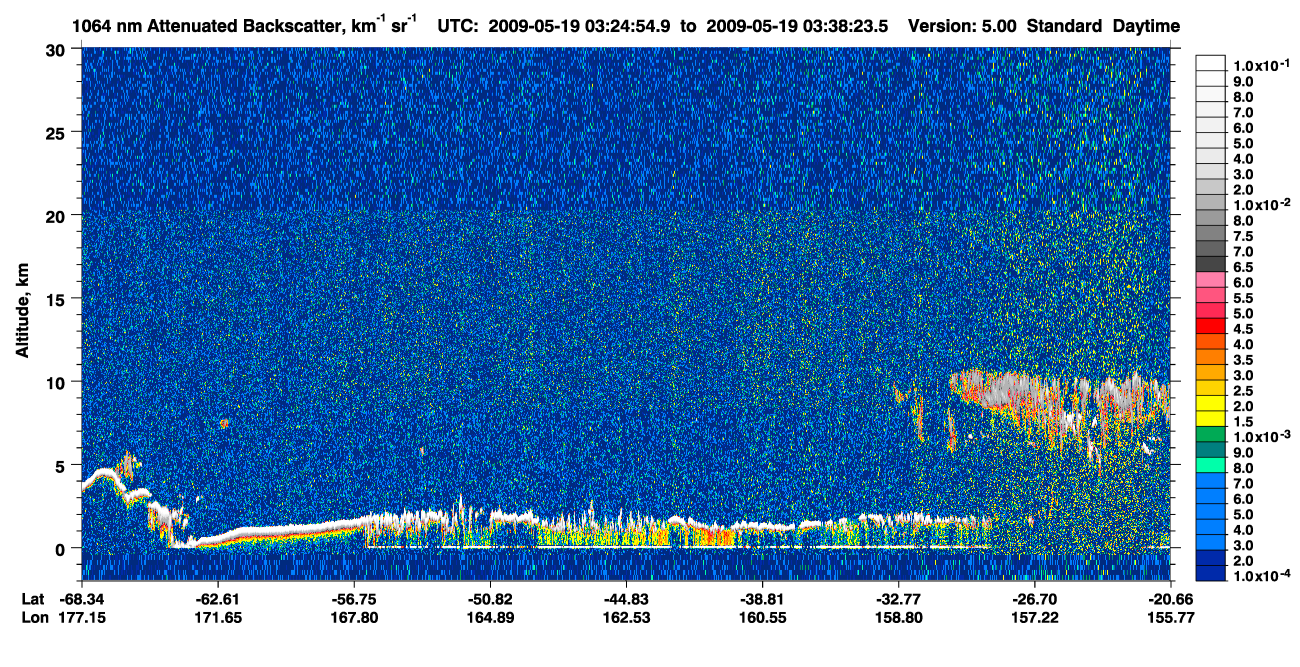Click the colorbar label '1.0x10-2'
This screenshot has width=1300, height=667.
(1261, 203)
